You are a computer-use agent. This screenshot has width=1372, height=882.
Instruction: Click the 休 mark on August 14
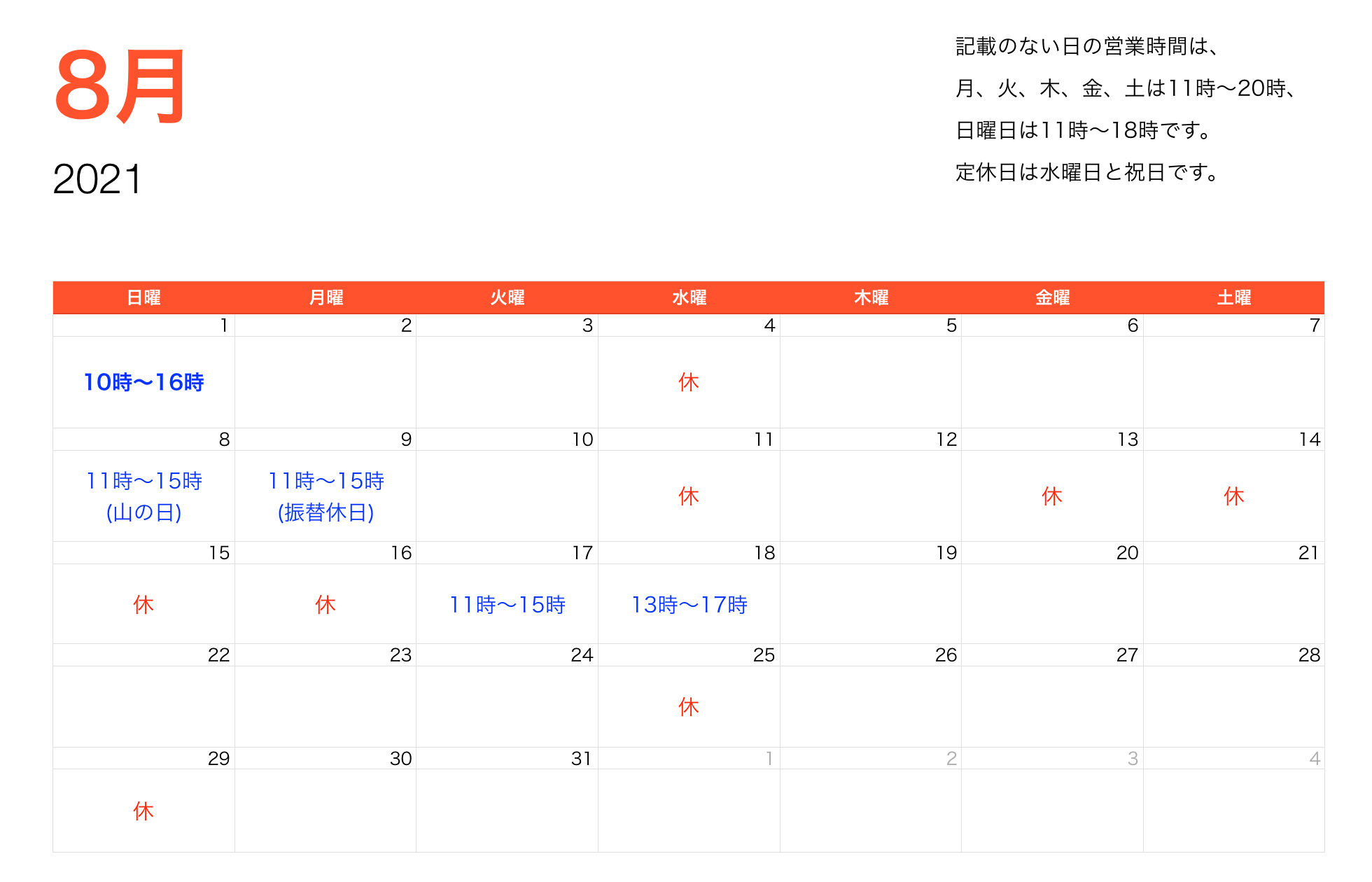[x=1234, y=496]
